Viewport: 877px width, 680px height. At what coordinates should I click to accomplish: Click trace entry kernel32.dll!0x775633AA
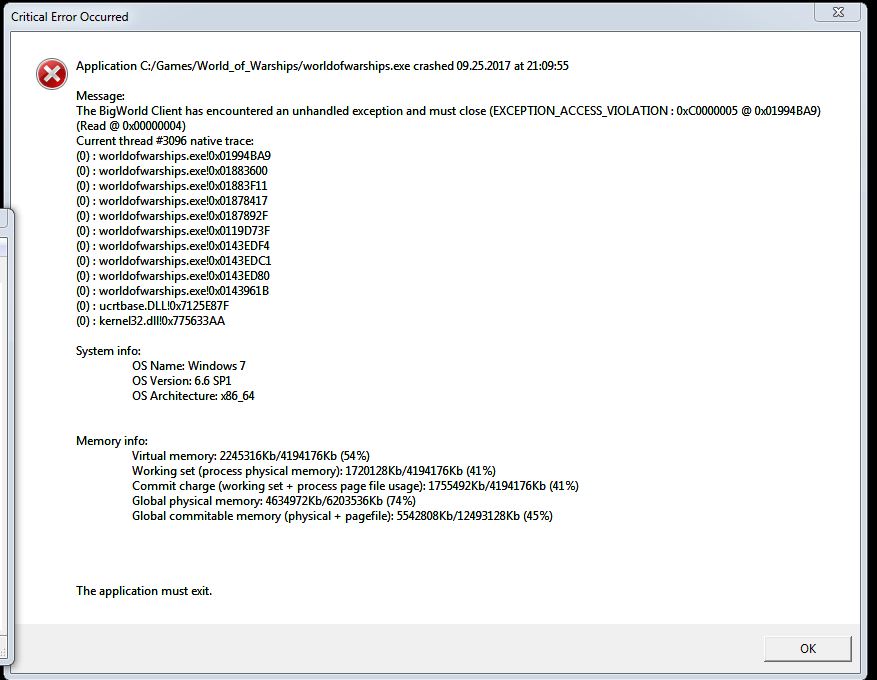pos(150,321)
